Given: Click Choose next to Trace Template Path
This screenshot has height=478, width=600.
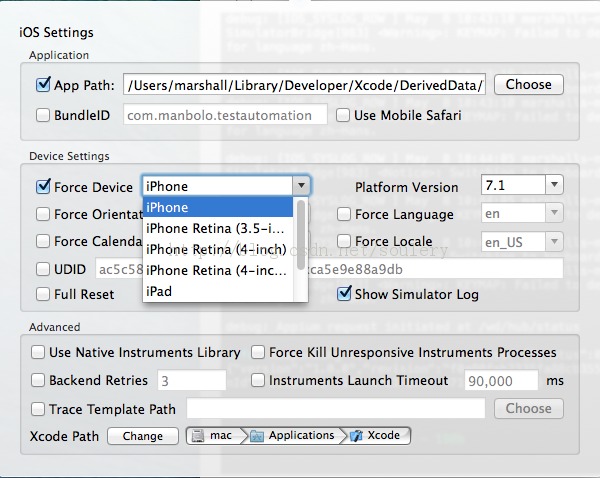Looking at the screenshot, I should (528, 408).
